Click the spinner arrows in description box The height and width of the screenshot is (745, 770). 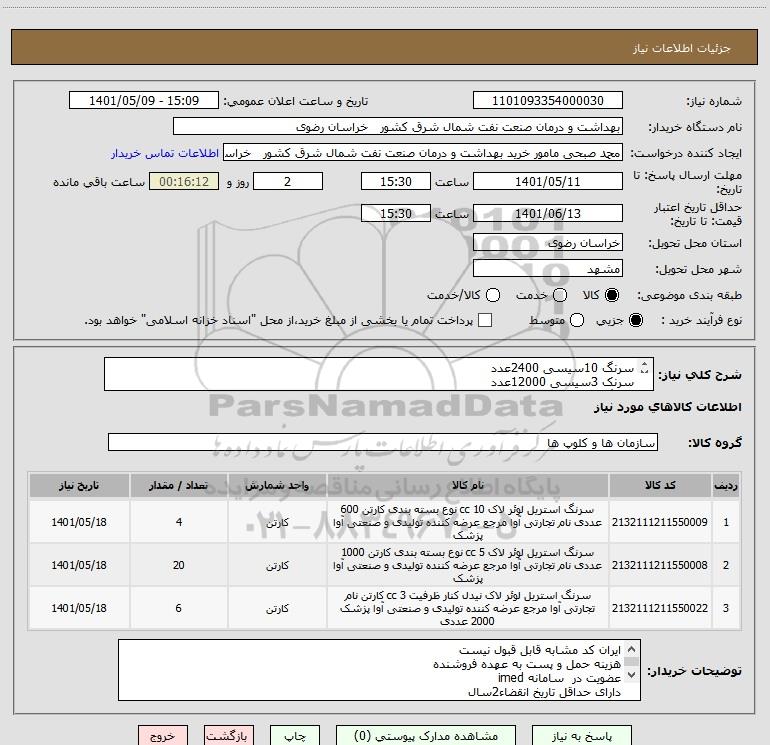click(x=645, y=367)
